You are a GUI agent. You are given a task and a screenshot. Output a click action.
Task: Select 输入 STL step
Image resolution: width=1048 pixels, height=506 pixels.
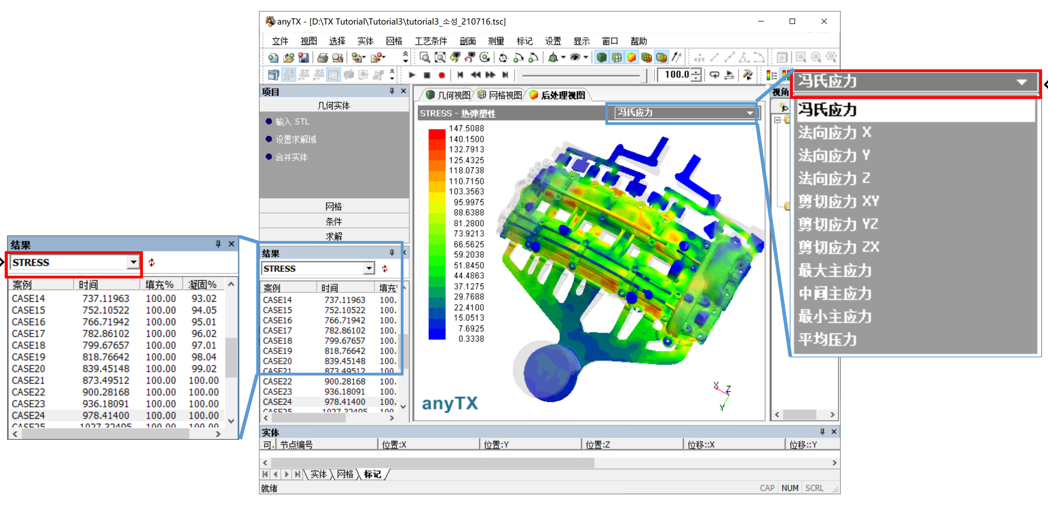(287, 122)
